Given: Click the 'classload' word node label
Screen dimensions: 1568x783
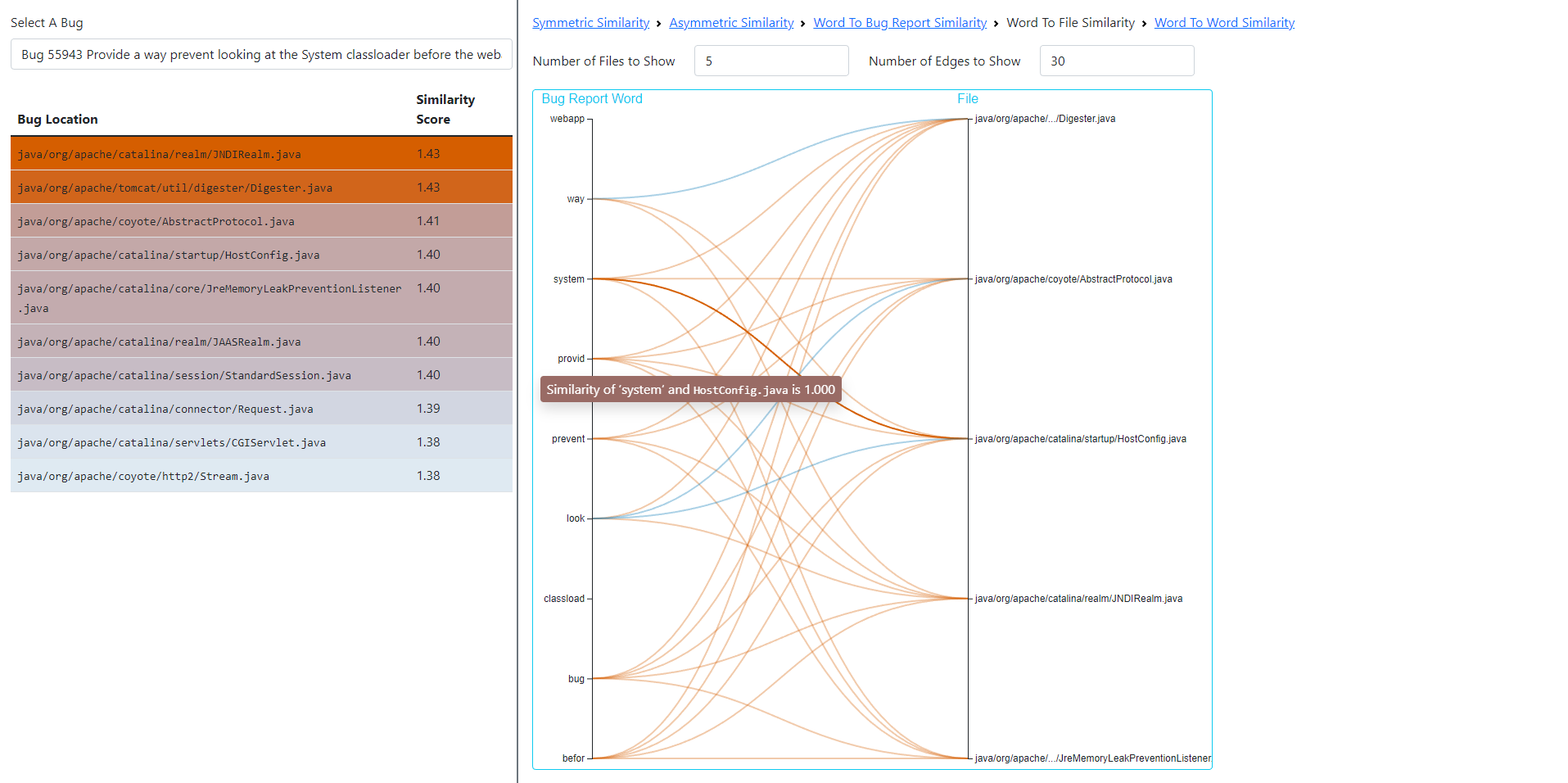Looking at the screenshot, I should [564, 599].
